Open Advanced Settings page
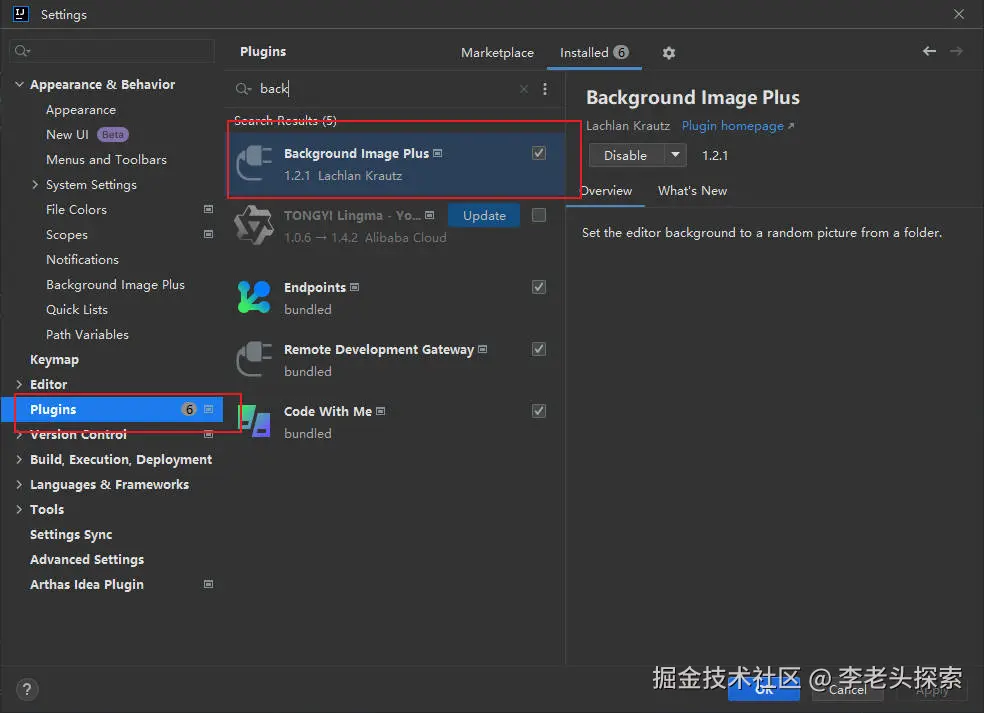The height and width of the screenshot is (713, 984). (87, 559)
